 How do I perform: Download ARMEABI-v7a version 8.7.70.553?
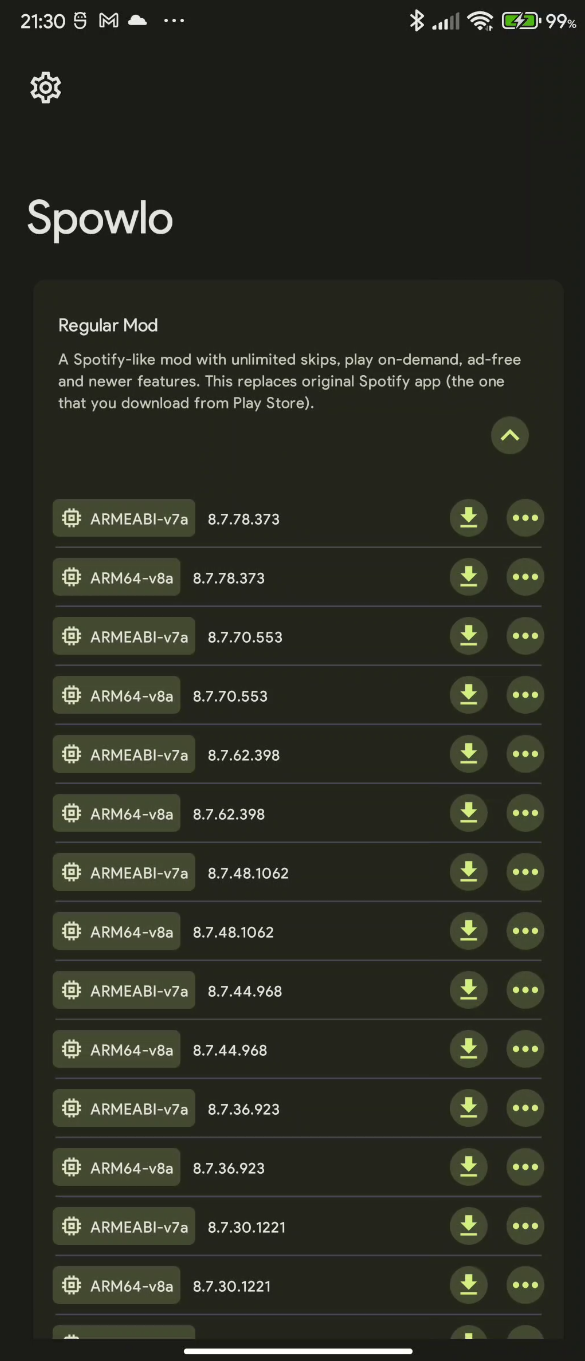click(468, 636)
